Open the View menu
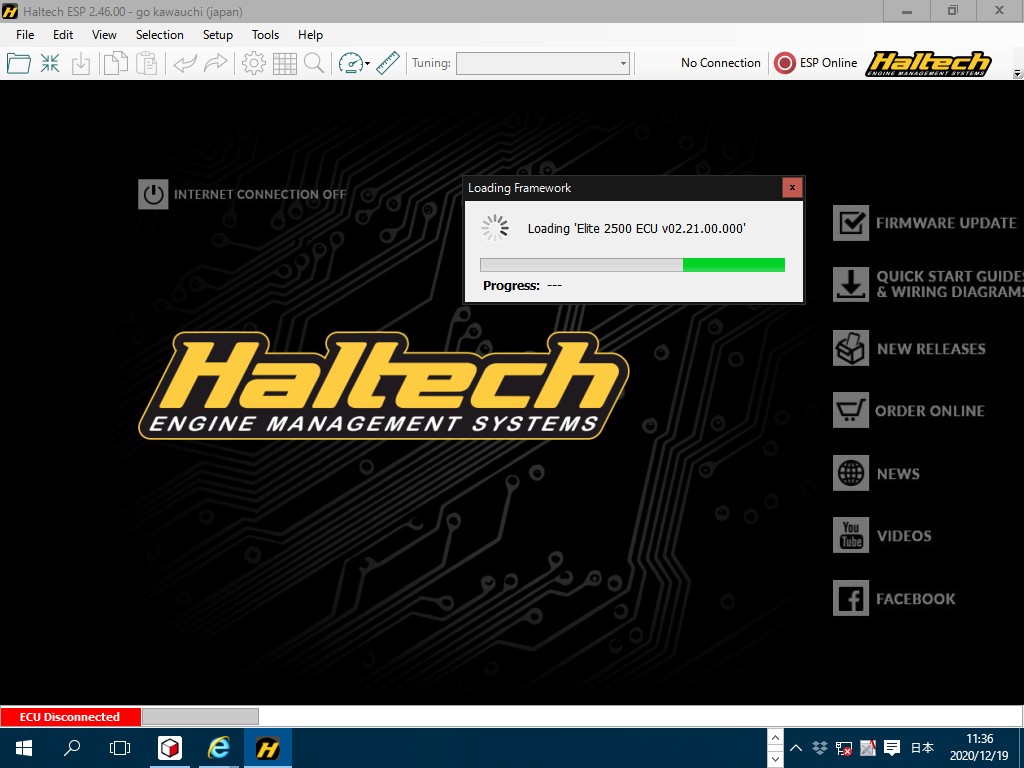The width and height of the screenshot is (1024, 768). coord(104,35)
